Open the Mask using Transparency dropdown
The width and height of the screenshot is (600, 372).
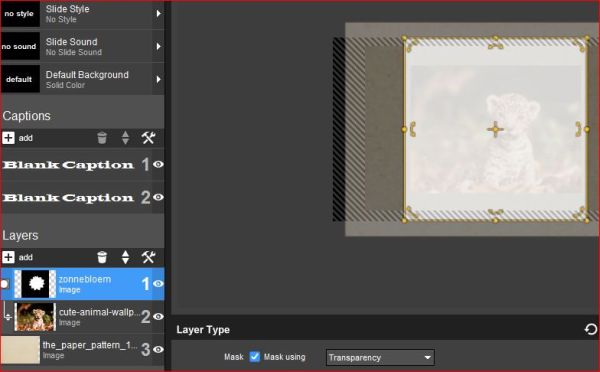pos(380,357)
